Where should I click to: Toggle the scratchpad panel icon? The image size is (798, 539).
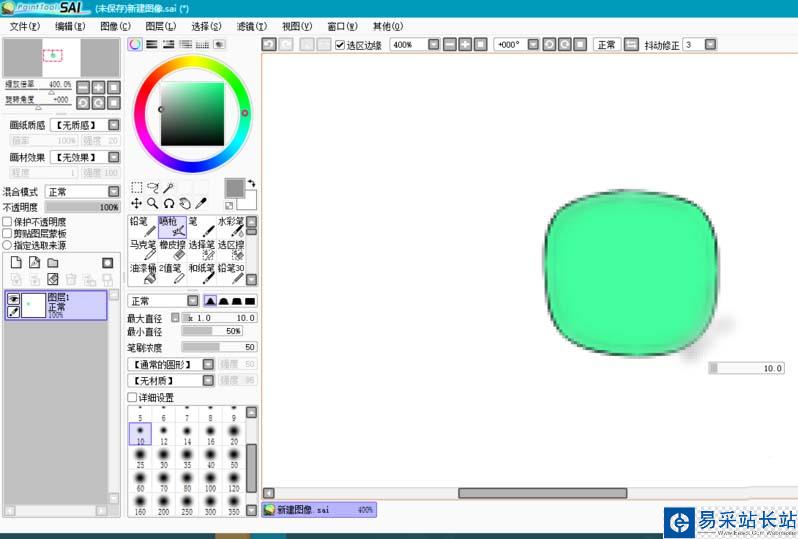click(x=219, y=44)
